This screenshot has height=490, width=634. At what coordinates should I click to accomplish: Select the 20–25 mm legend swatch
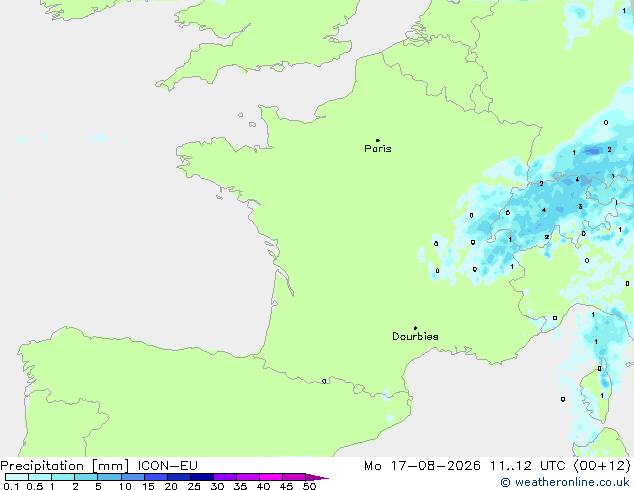(179, 477)
